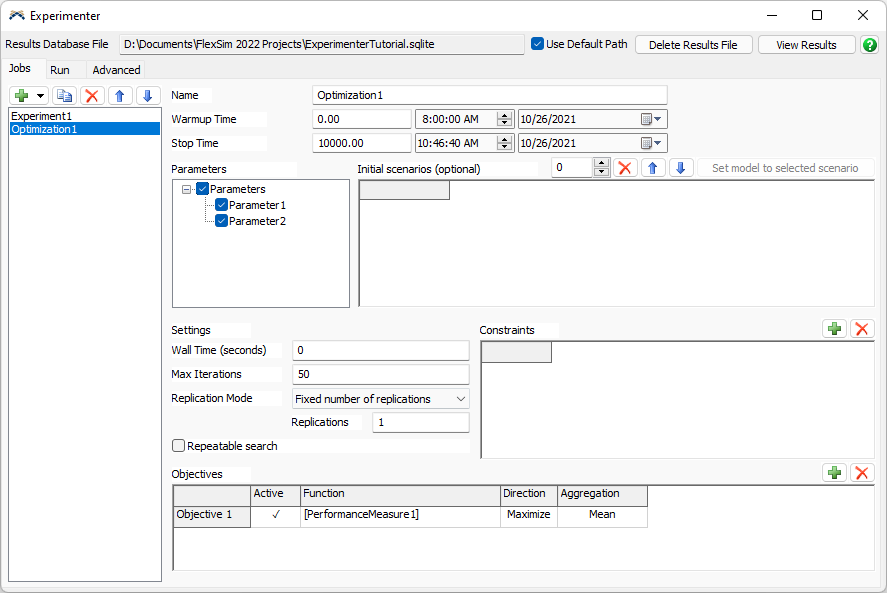
Task: Uncheck Parameter1 in parameters tree
Action: click(222, 205)
